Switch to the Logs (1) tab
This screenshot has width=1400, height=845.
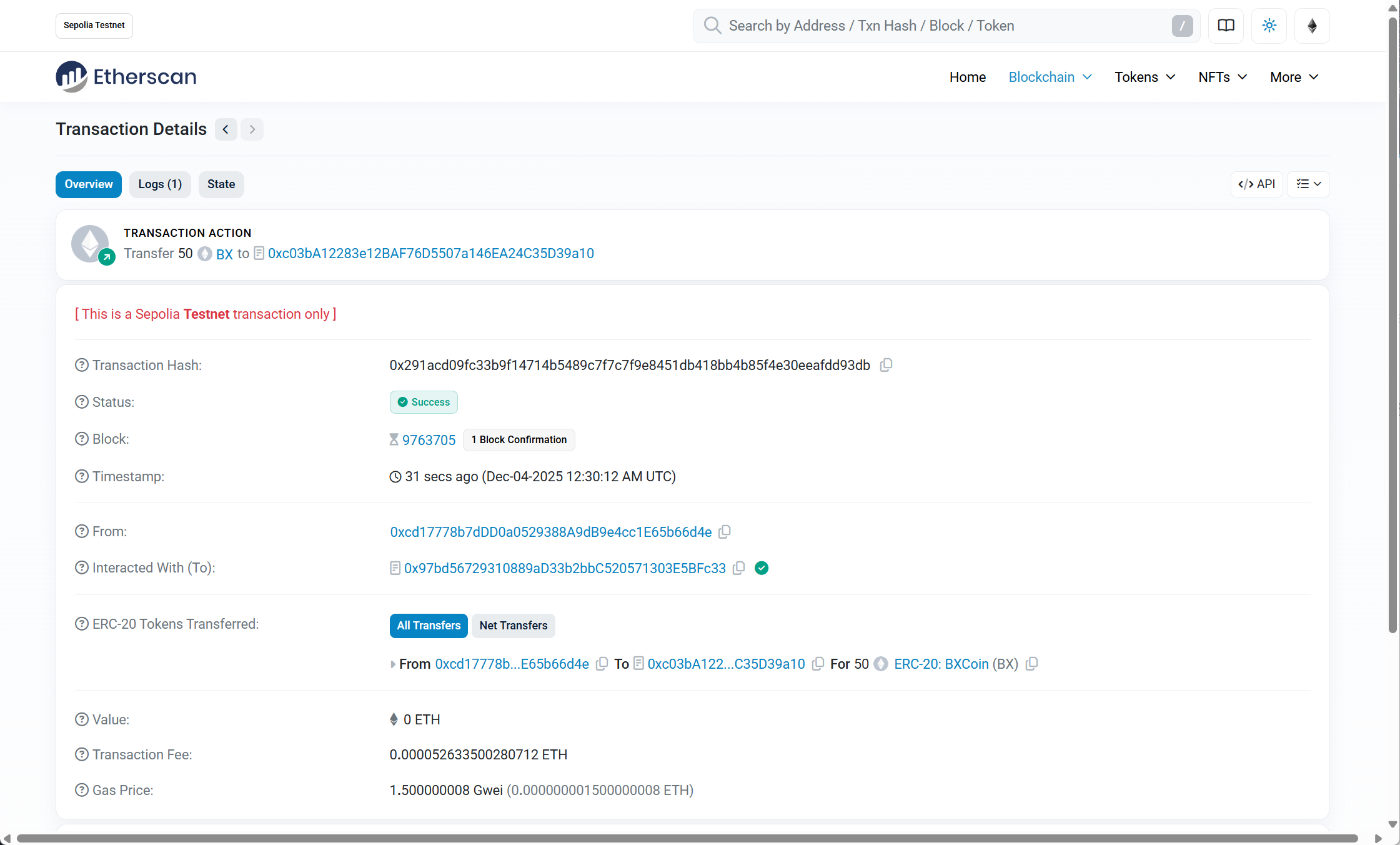coord(160,184)
